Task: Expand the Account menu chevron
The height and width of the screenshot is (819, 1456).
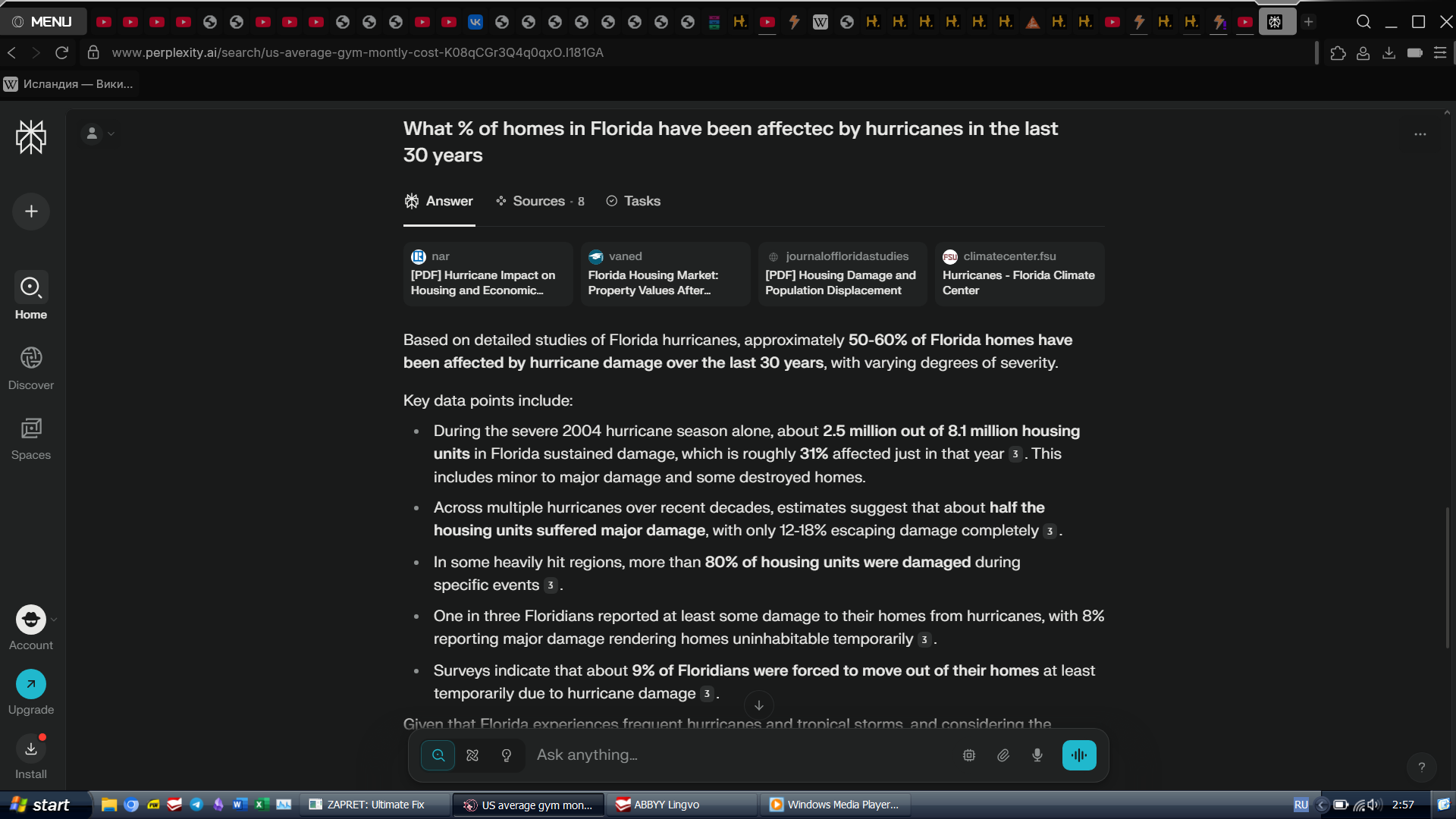Action: click(54, 620)
